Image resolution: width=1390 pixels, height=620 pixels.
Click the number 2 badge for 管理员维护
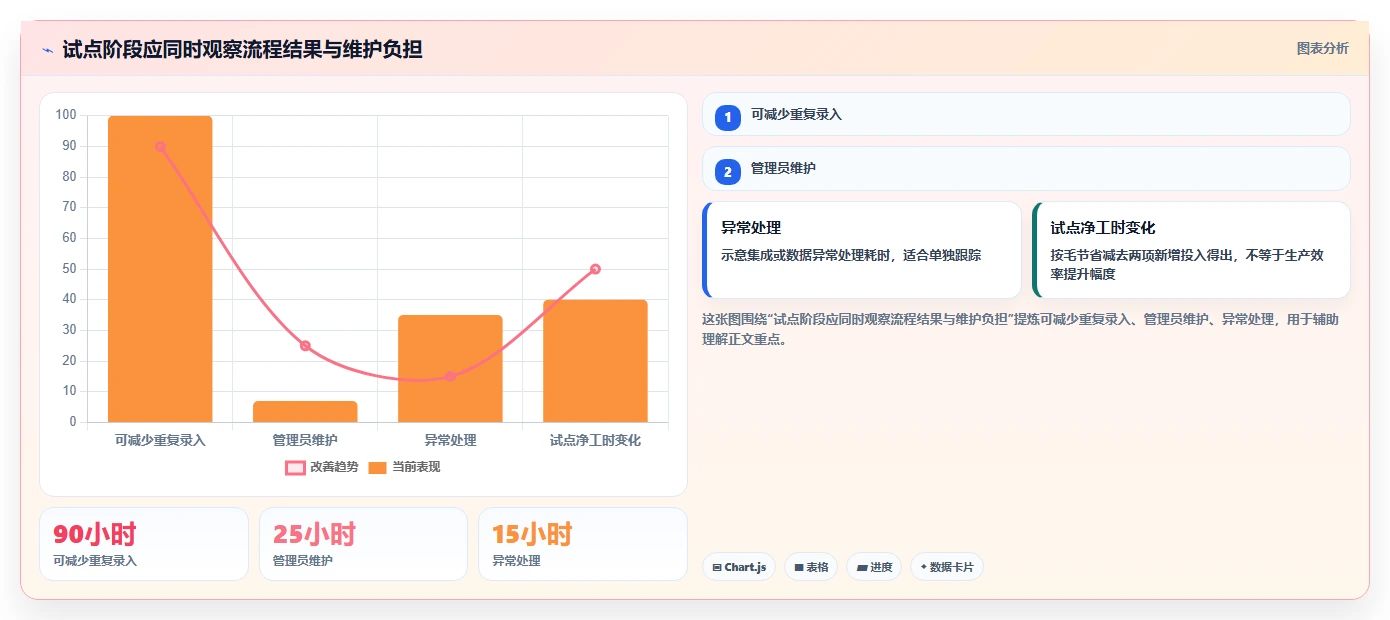tap(728, 172)
